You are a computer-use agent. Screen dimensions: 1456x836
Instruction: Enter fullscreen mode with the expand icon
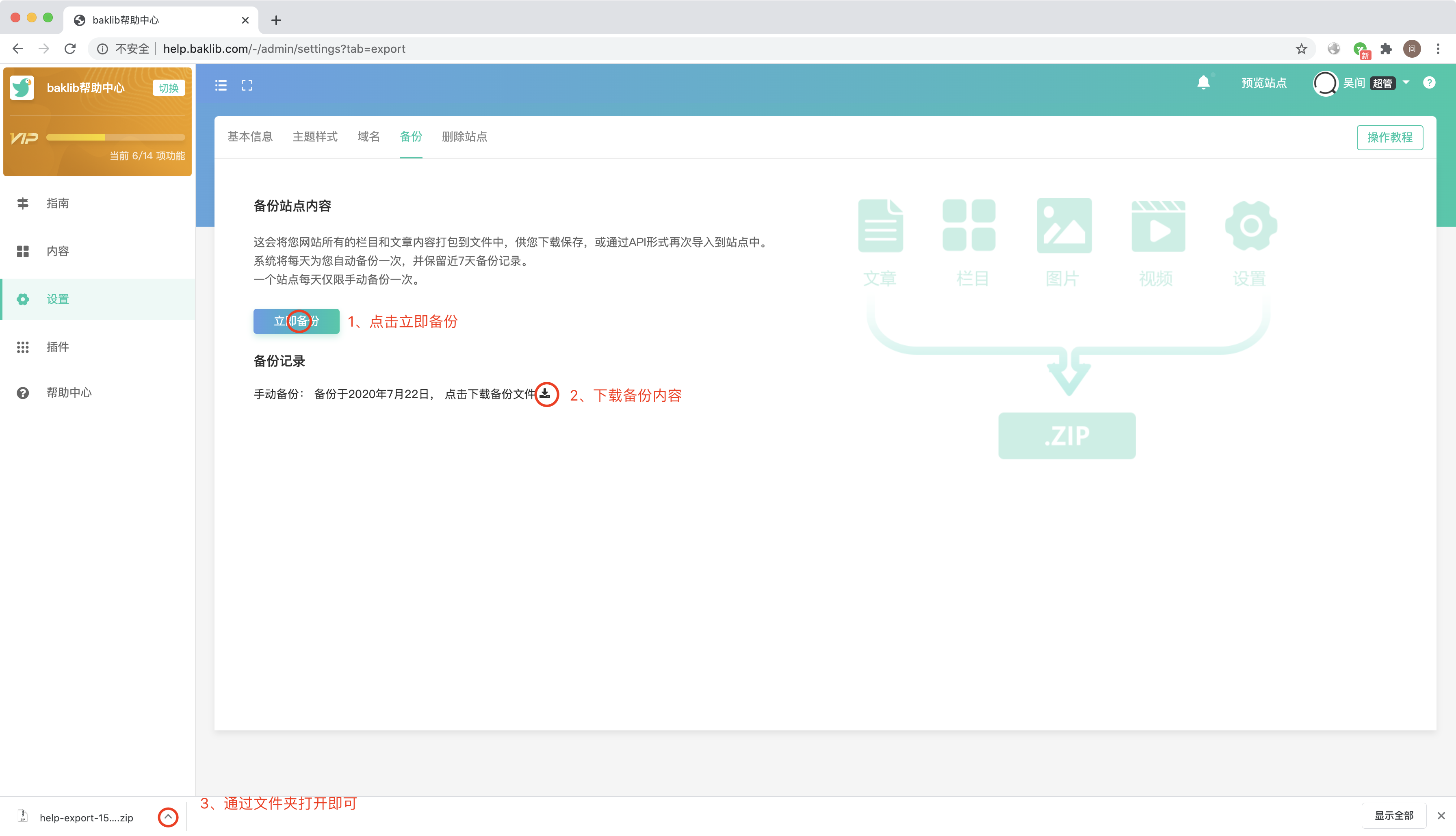pyautogui.click(x=247, y=86)
